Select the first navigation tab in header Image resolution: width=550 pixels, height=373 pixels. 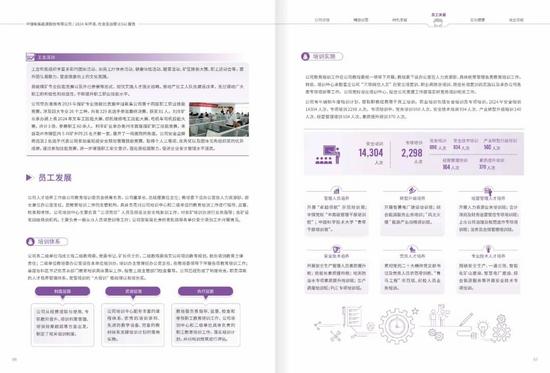[322, 20]
